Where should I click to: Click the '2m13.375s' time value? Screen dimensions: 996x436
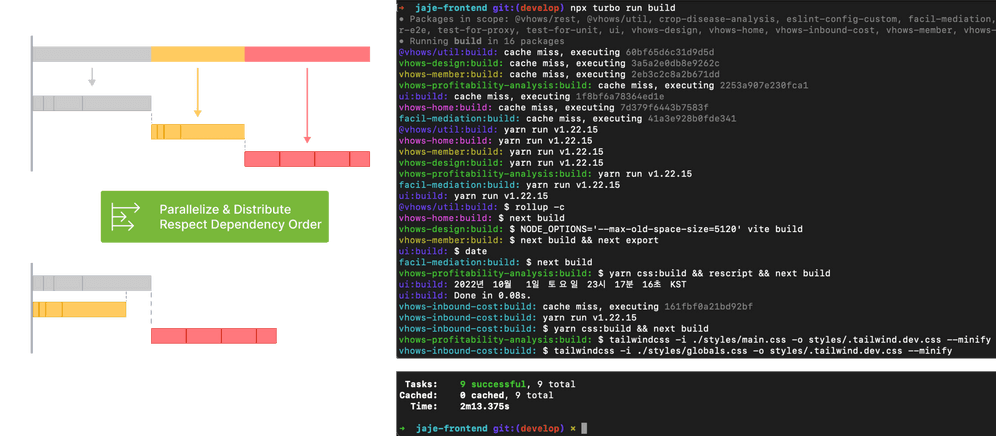click(x=484, y=406)
